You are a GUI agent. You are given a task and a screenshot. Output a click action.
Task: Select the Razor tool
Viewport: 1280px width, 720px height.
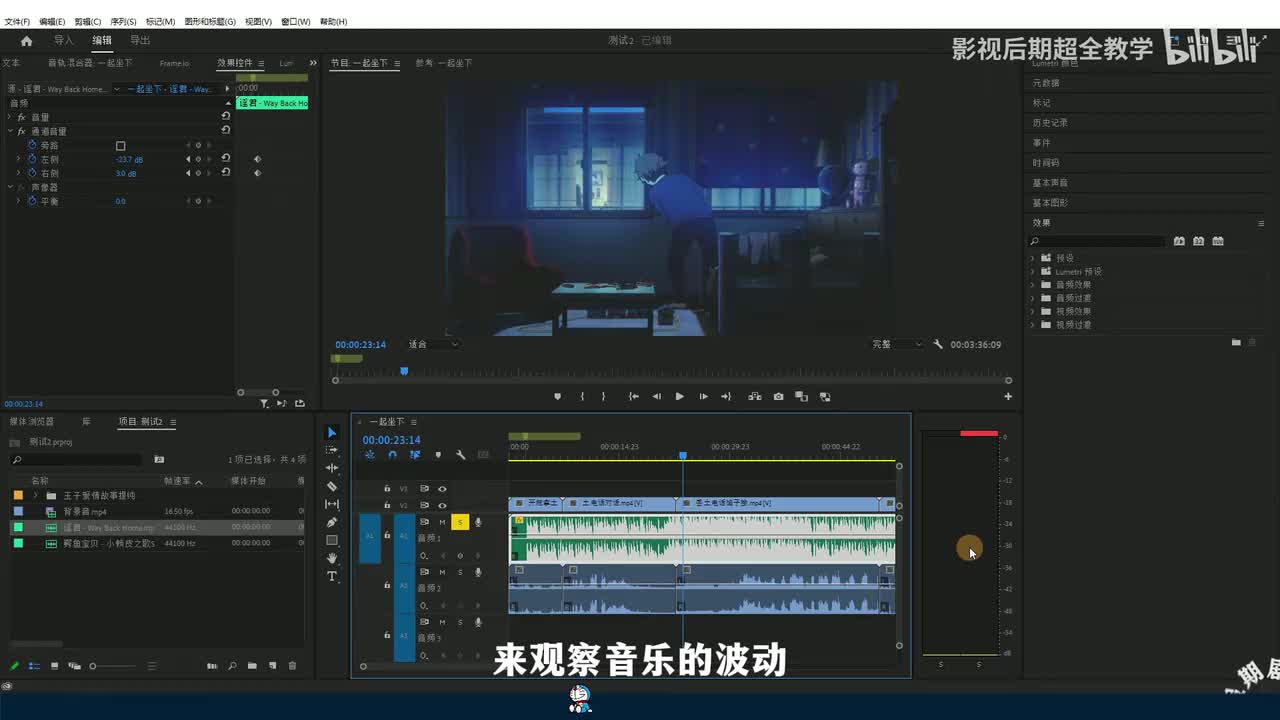(x=332, y=486)
